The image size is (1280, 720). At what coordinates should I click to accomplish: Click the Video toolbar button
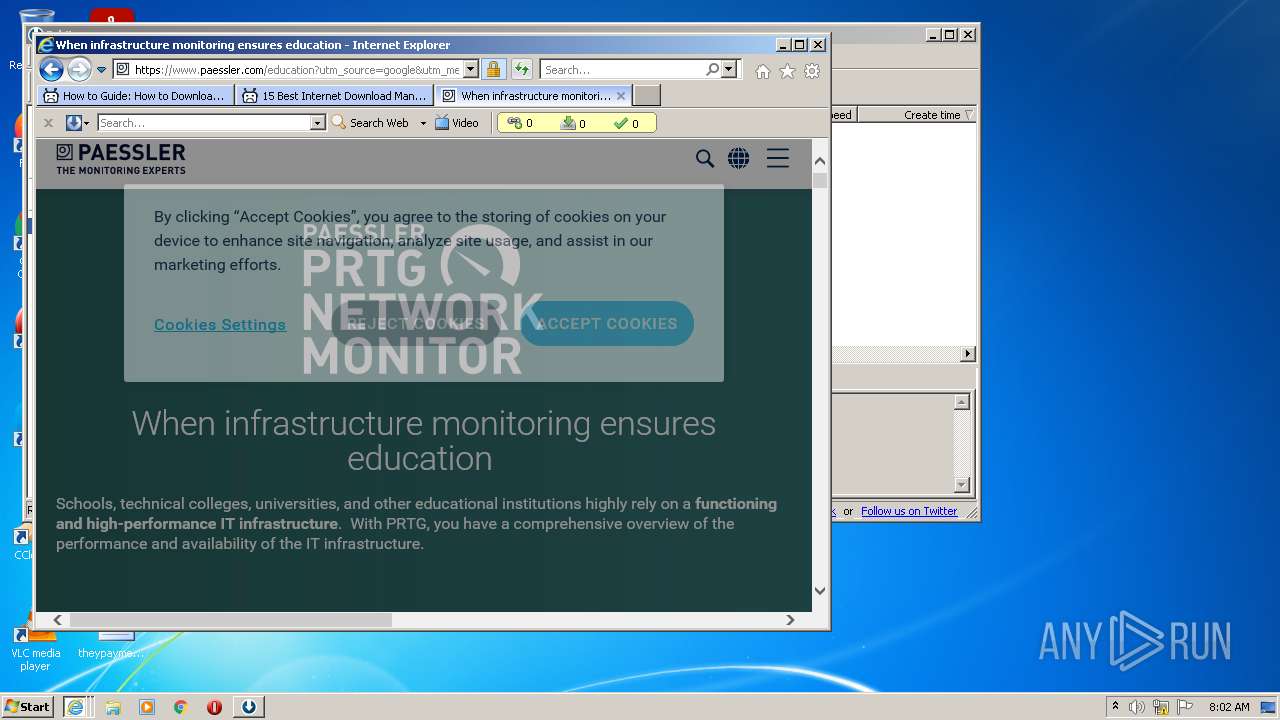457,123
